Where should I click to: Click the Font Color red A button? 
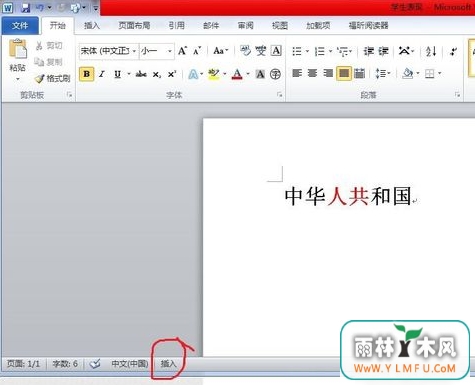pos(237,74)
